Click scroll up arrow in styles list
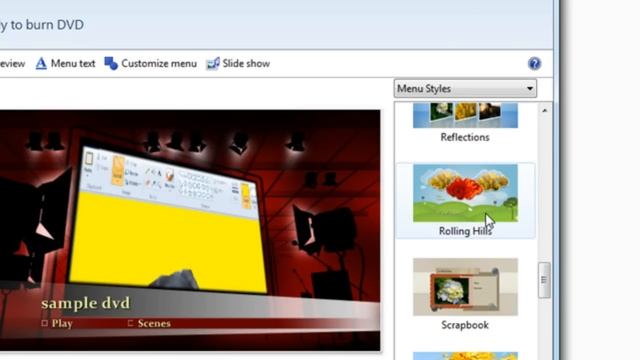This screenshot has width=640, height=360. tap(544, 111)
